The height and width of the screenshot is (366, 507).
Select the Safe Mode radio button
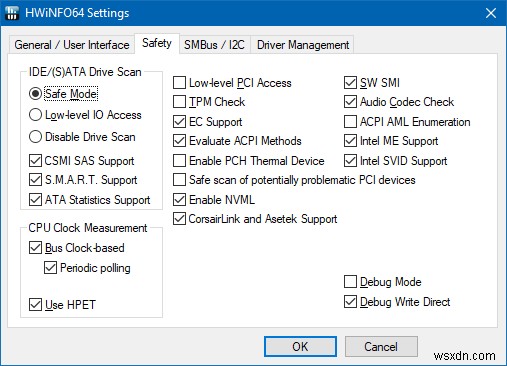click(35, 94)
